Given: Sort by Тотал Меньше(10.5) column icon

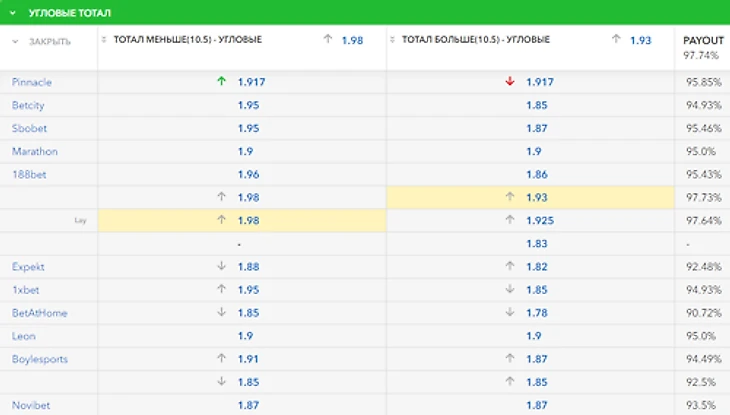Looking at the screenshot, I should tap(106, 40).
